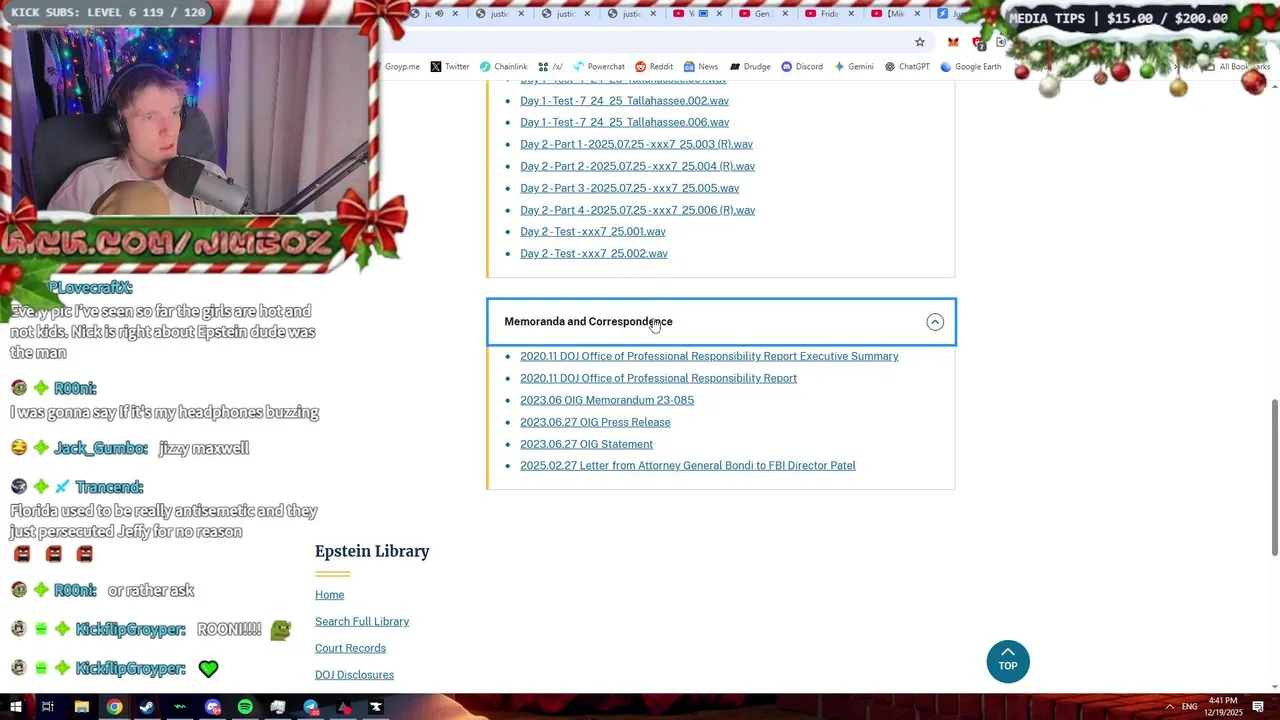Open the Drudge bookmark
Image resolution: width=1280 pixels, height=720 pixels.
pyautogui.click(x=749, y=67)
